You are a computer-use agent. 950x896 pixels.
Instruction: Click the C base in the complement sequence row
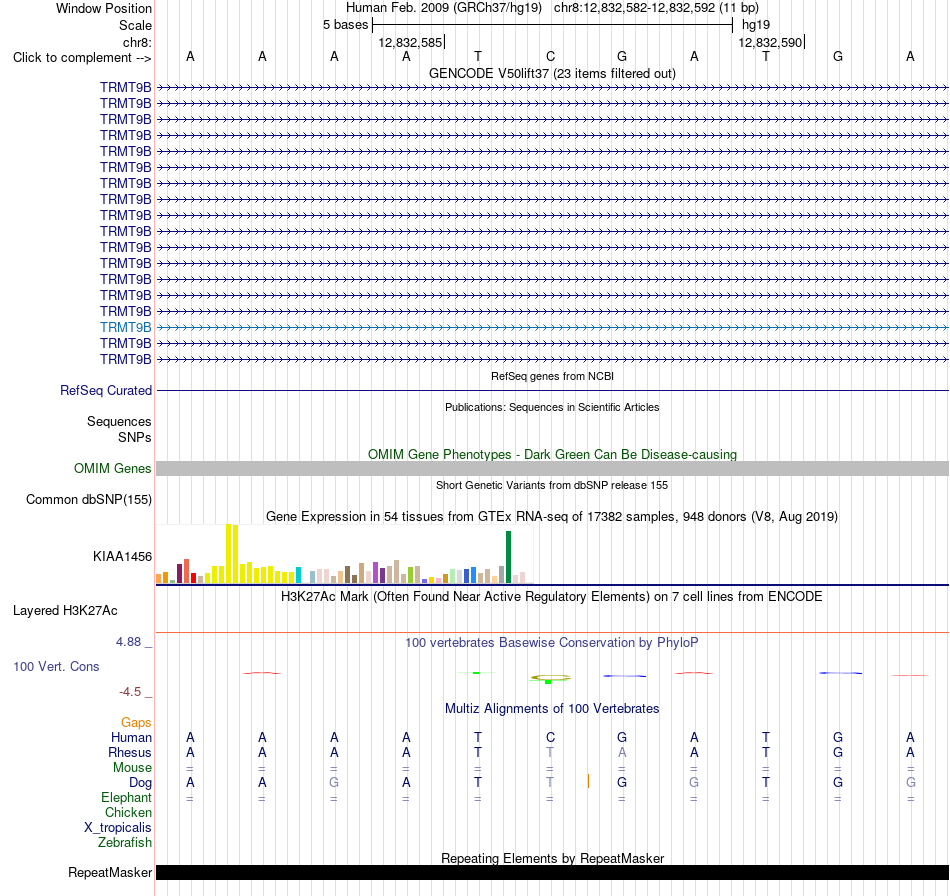coord(550,56)
